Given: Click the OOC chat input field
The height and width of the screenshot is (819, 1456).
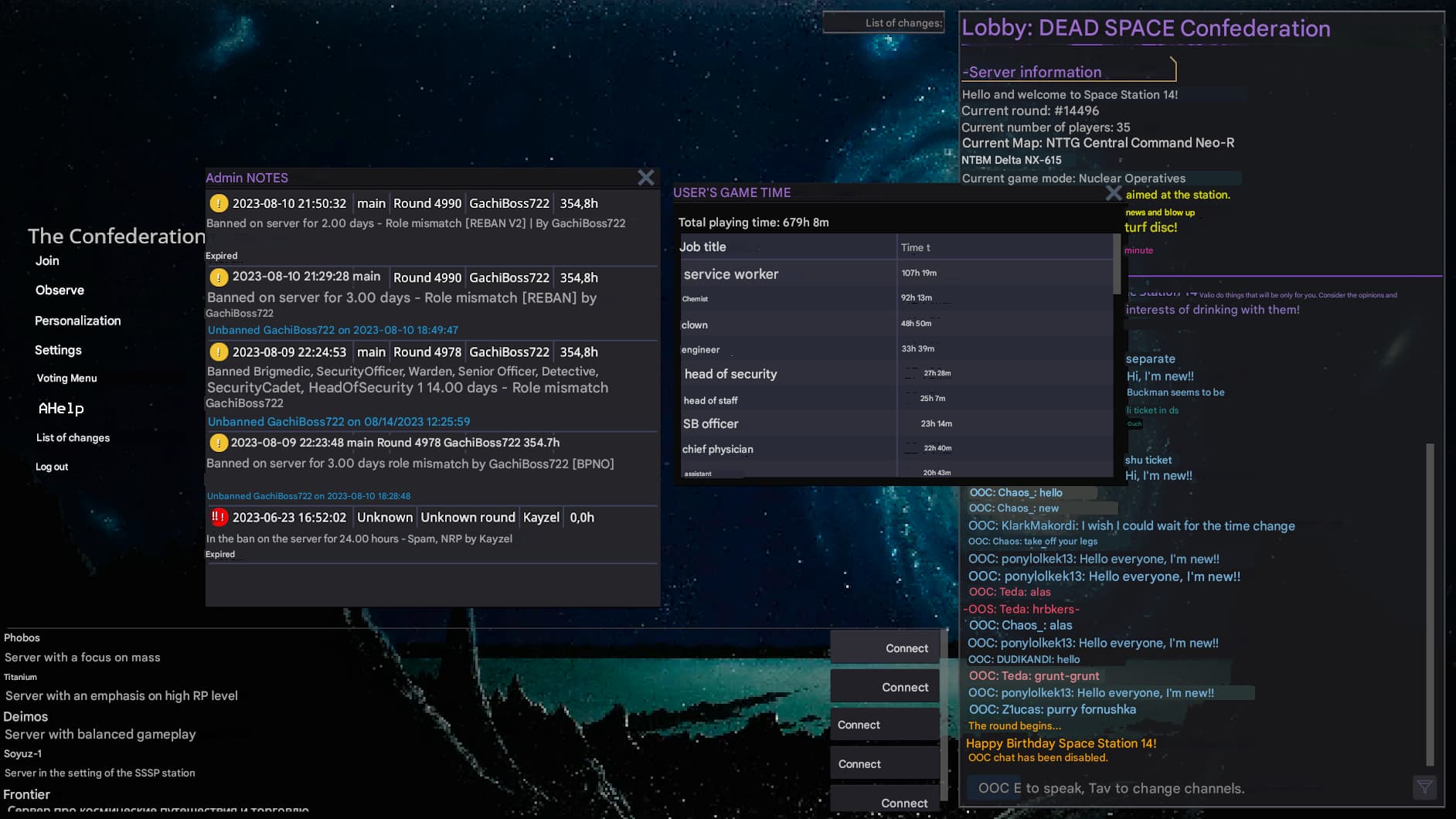Looking at the screenshot, I should click(x=1187, y=788).
